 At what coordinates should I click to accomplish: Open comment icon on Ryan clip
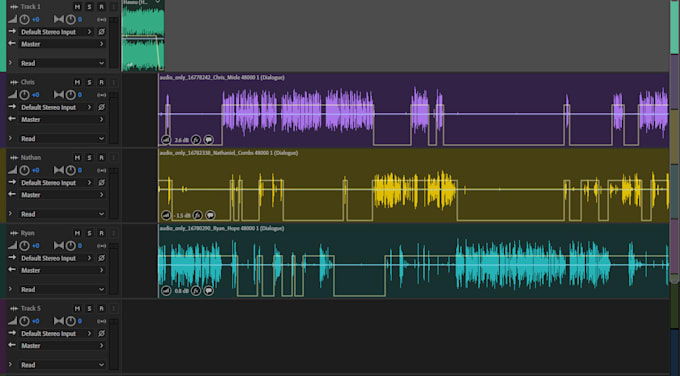209,291
